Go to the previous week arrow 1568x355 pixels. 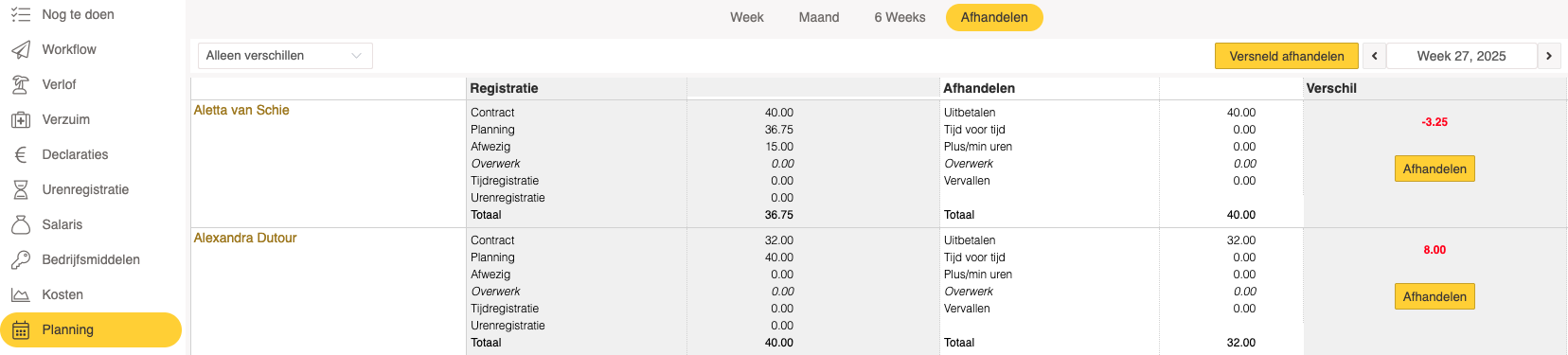coord(1374,56)
